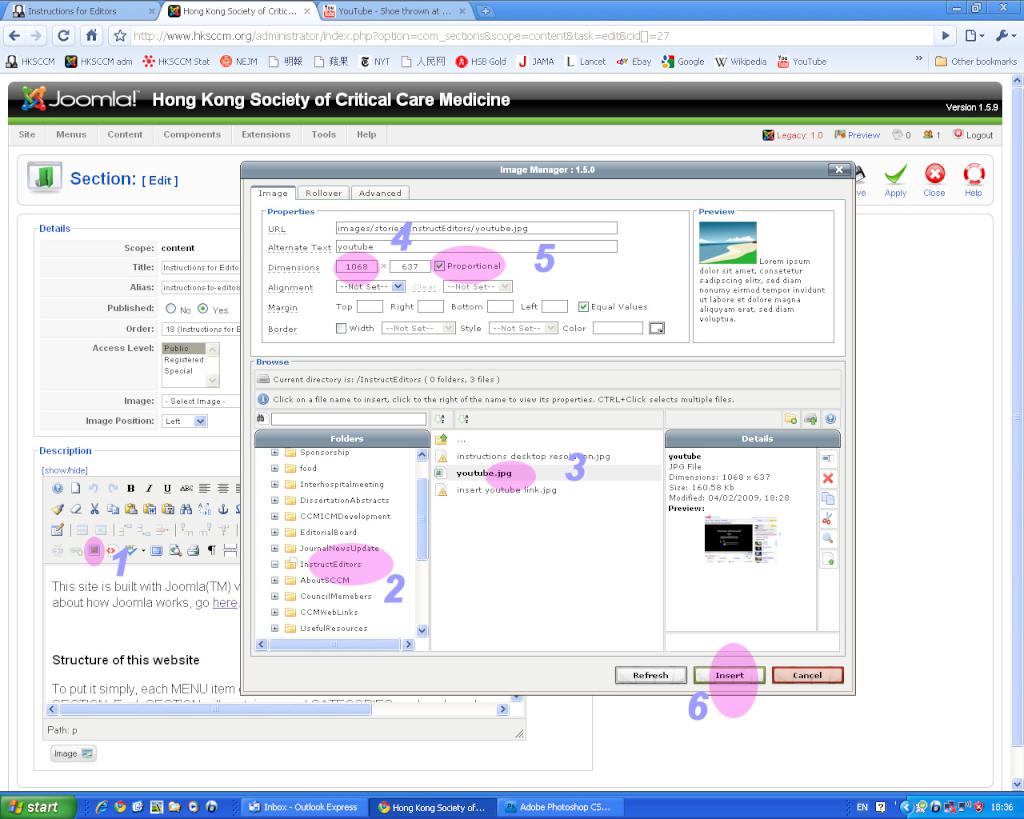Open the border Width dropdown
The width and height of the screenshot is (1024, 819).
(419, 329)
